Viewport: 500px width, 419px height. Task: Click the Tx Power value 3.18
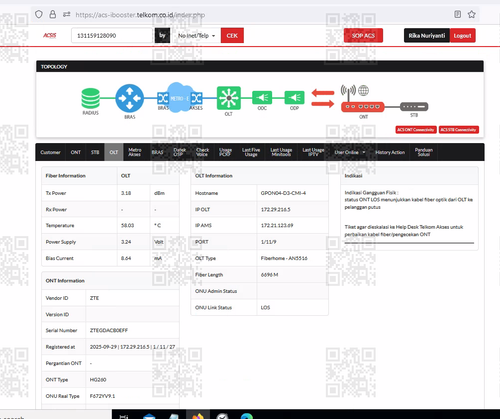(x=126, y=193)
